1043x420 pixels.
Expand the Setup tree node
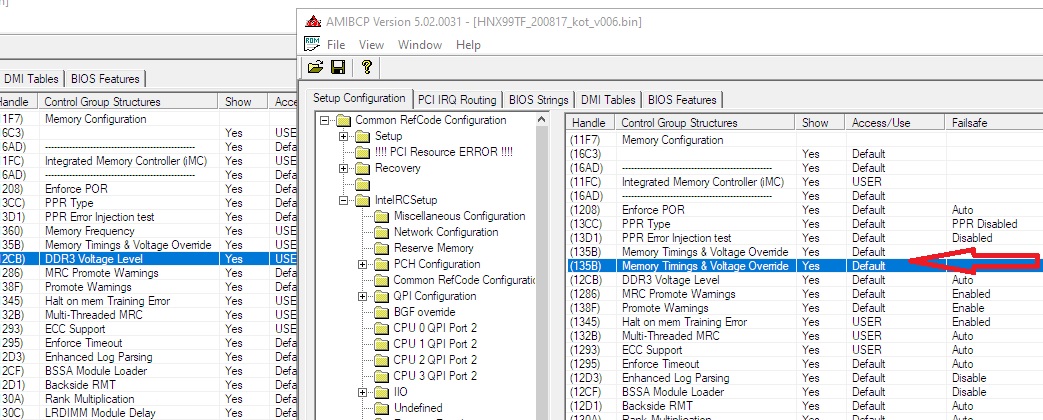tap(344, 136)
